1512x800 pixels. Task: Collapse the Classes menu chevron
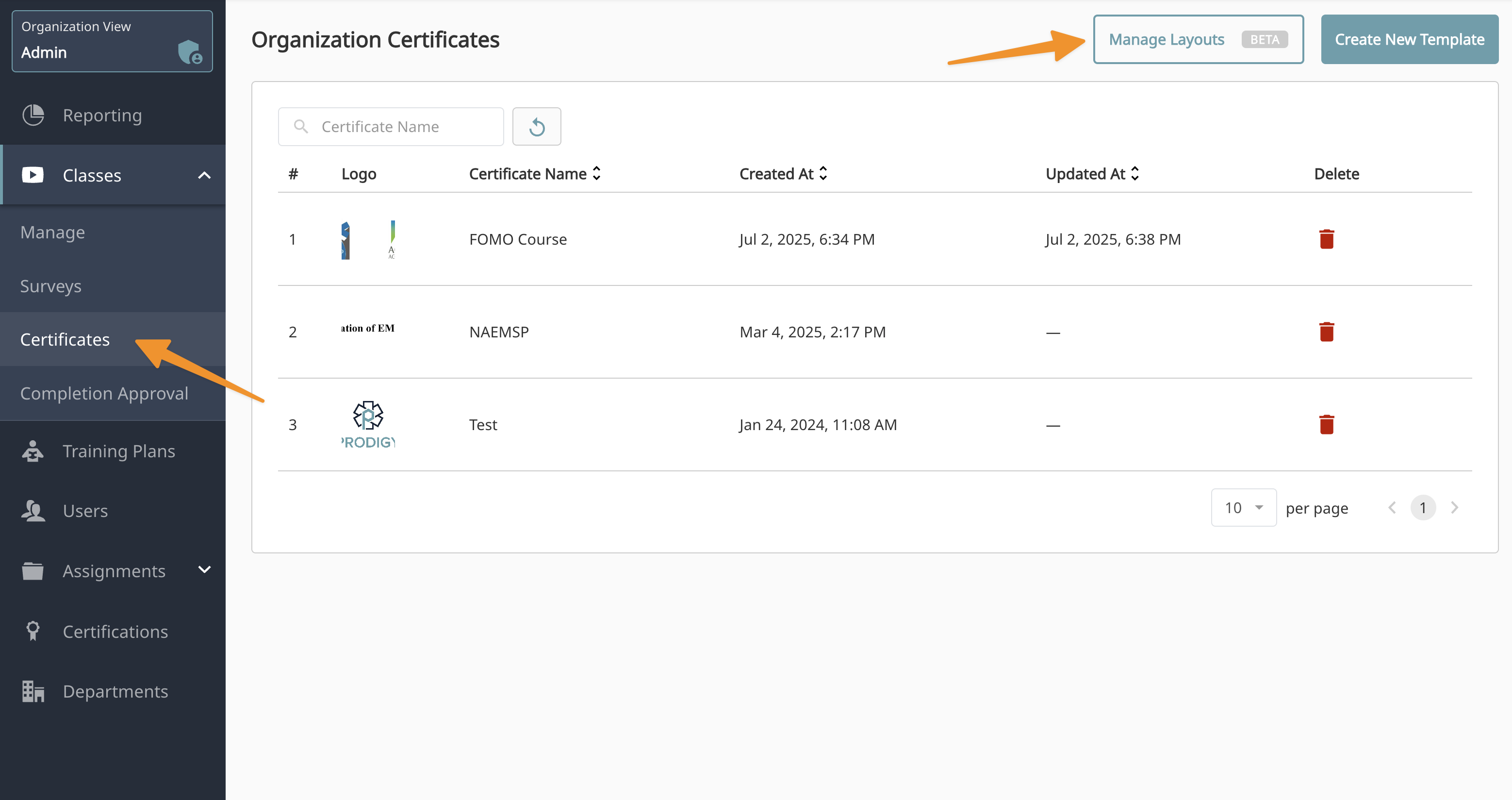(204, 175)
